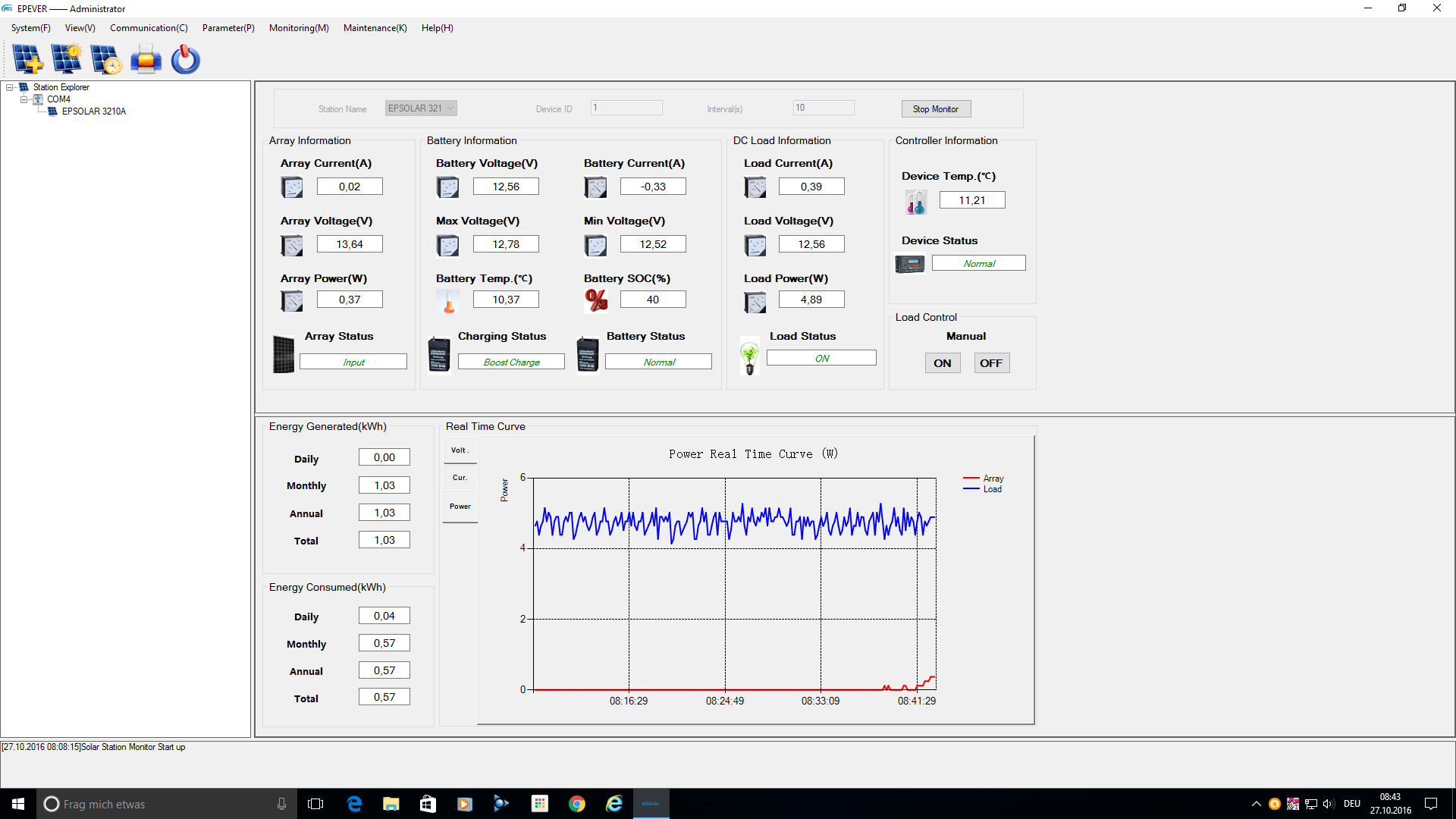Open Chrome from the Windows taskbar
Viewport: 1456px width, 819px height.
(576, 804)
